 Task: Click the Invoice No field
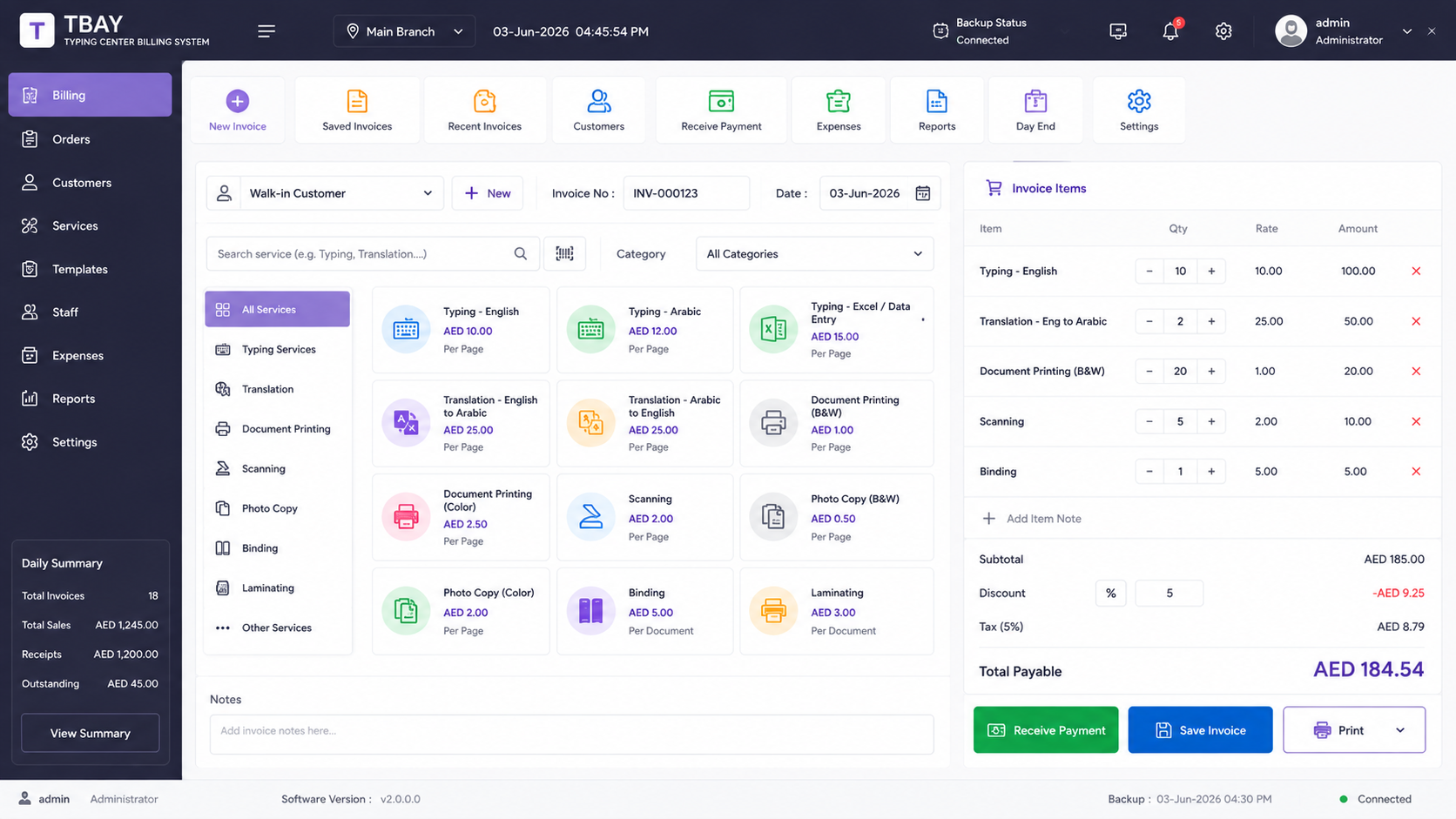pyautogui.click(x=686, y=193)
